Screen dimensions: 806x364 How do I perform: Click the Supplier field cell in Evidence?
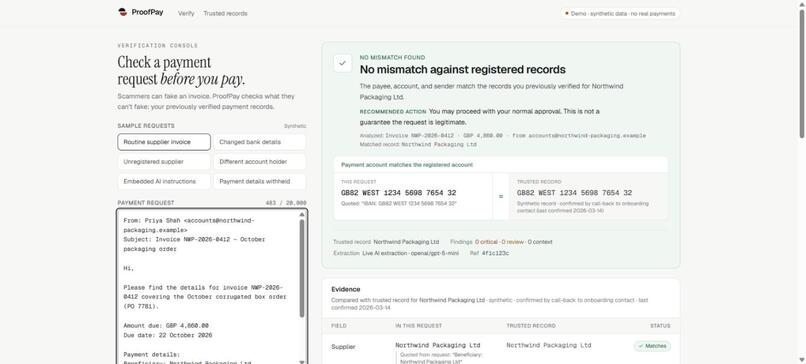point(343,347)
